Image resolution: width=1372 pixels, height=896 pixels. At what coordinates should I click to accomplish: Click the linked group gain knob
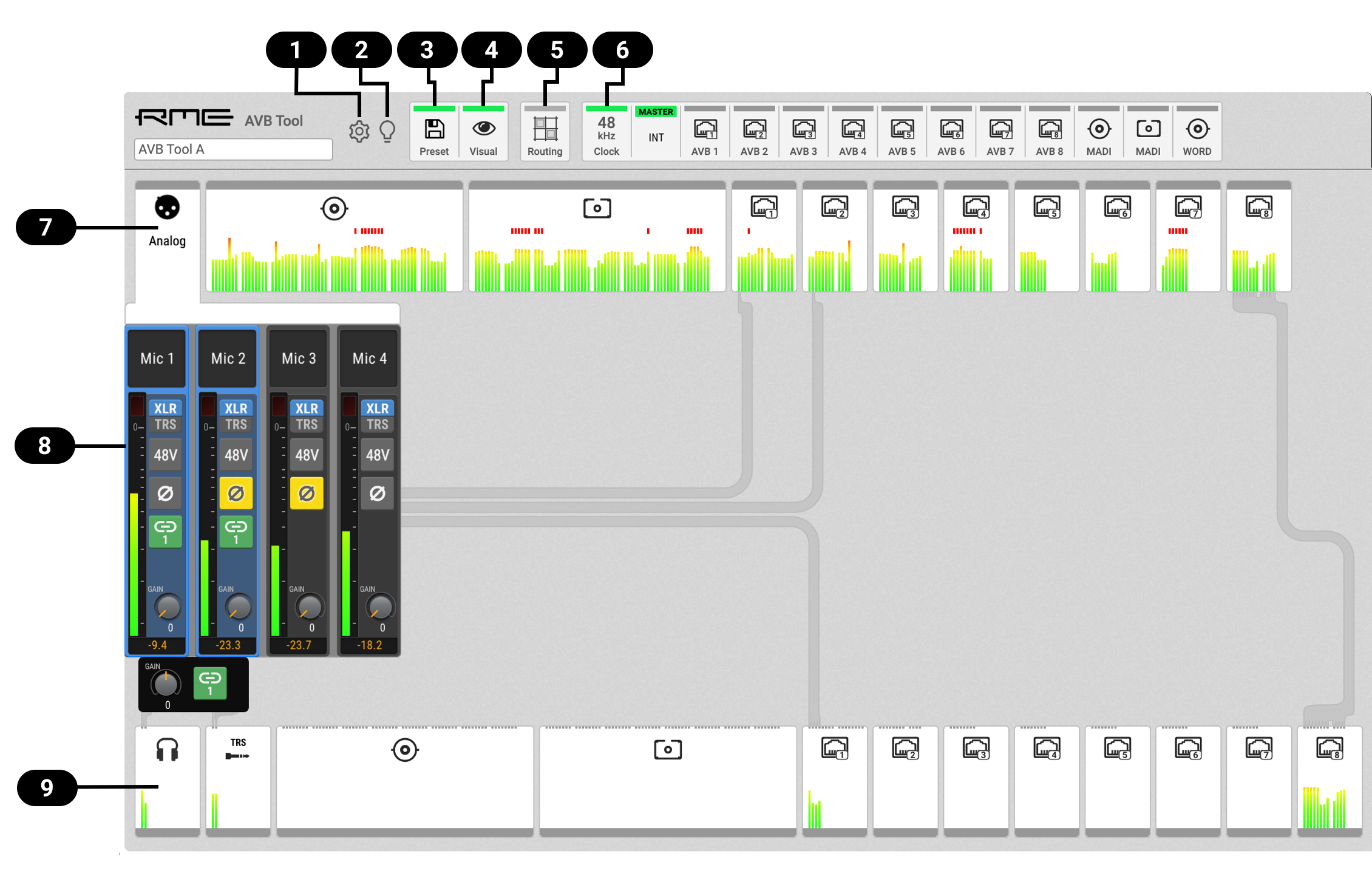point(165,684)
